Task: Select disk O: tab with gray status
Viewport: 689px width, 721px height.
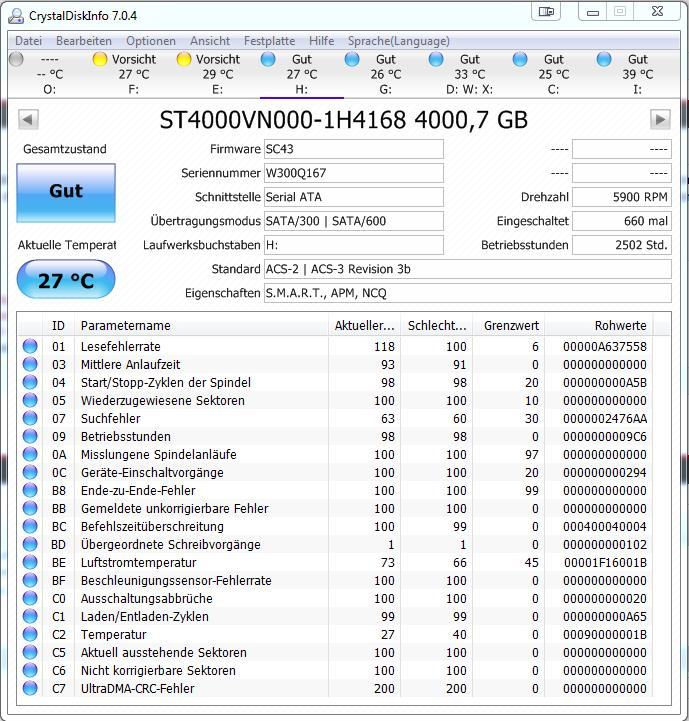Action: tap(50, 74)
